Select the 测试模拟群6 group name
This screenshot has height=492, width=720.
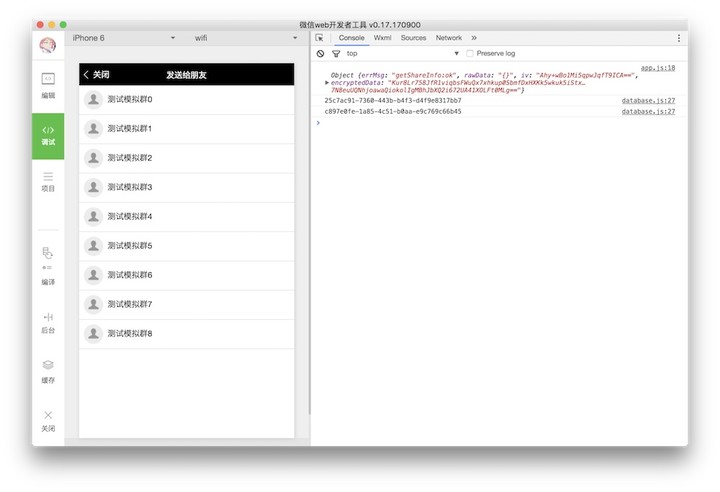(x=130, y=275)
